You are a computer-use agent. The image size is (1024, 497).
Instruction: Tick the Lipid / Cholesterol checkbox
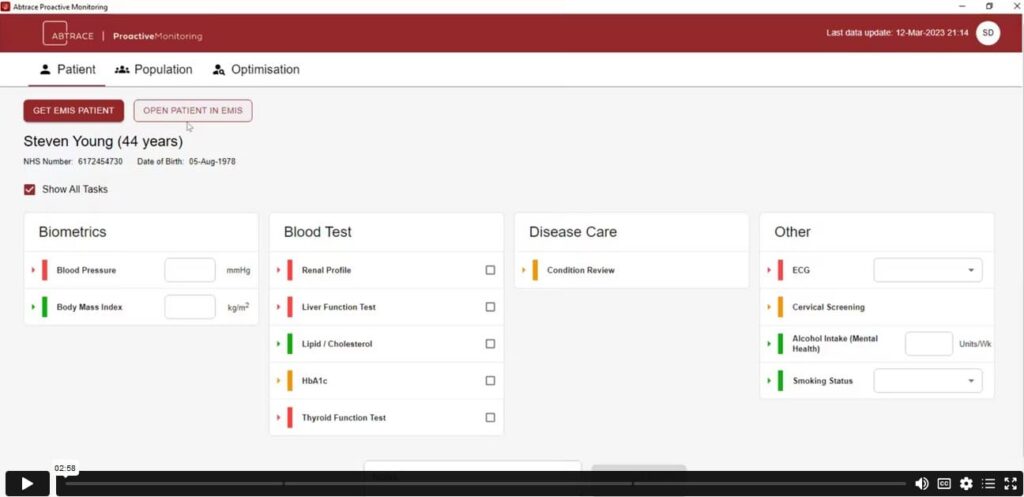[x=490, y=344]
